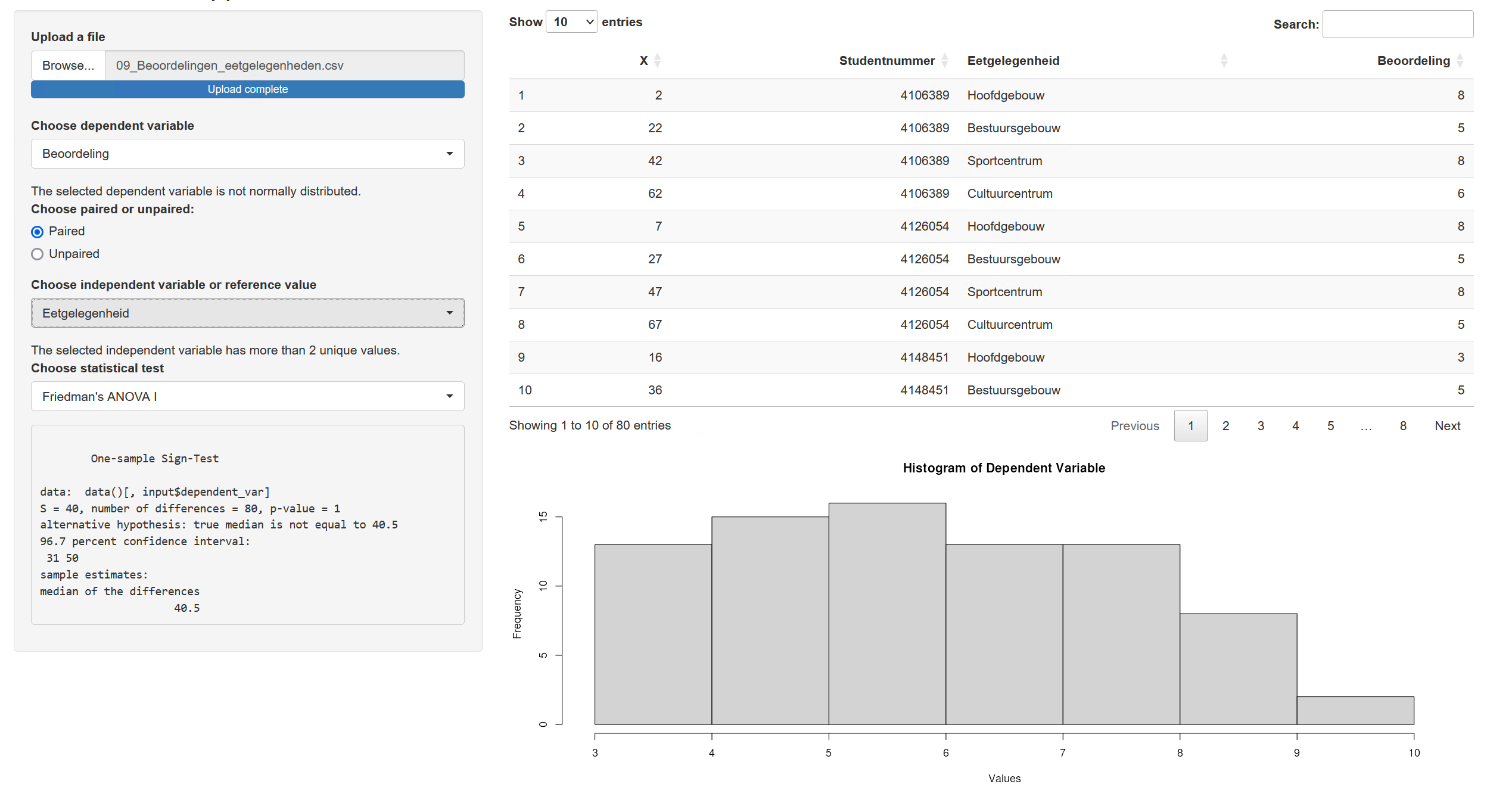This screenshot has height=812, width=1487.
Task: Open the Friedman's ANOVA statistical test dropdown
Action: point(247,397)
